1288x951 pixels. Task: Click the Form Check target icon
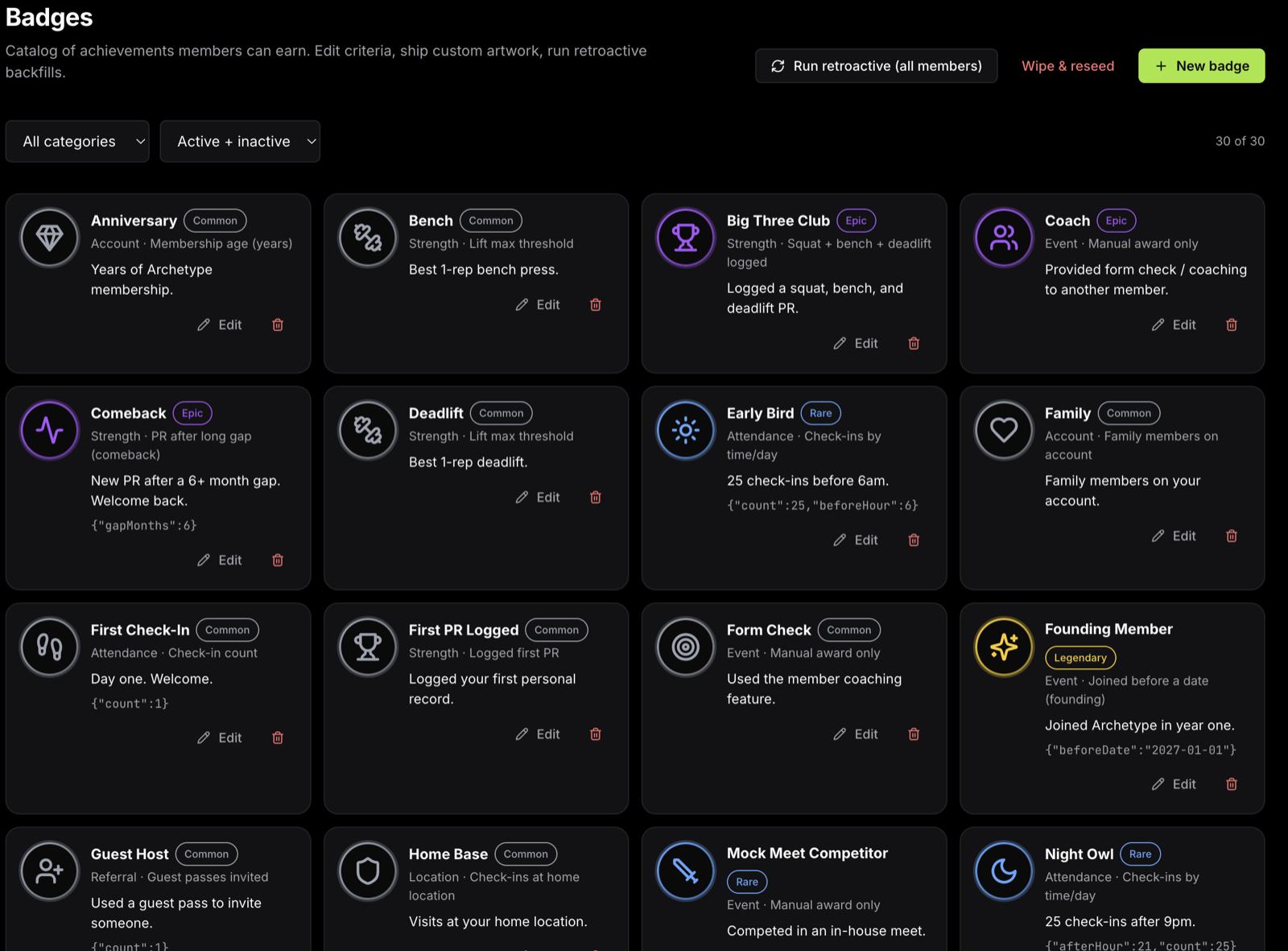[686, 647]
